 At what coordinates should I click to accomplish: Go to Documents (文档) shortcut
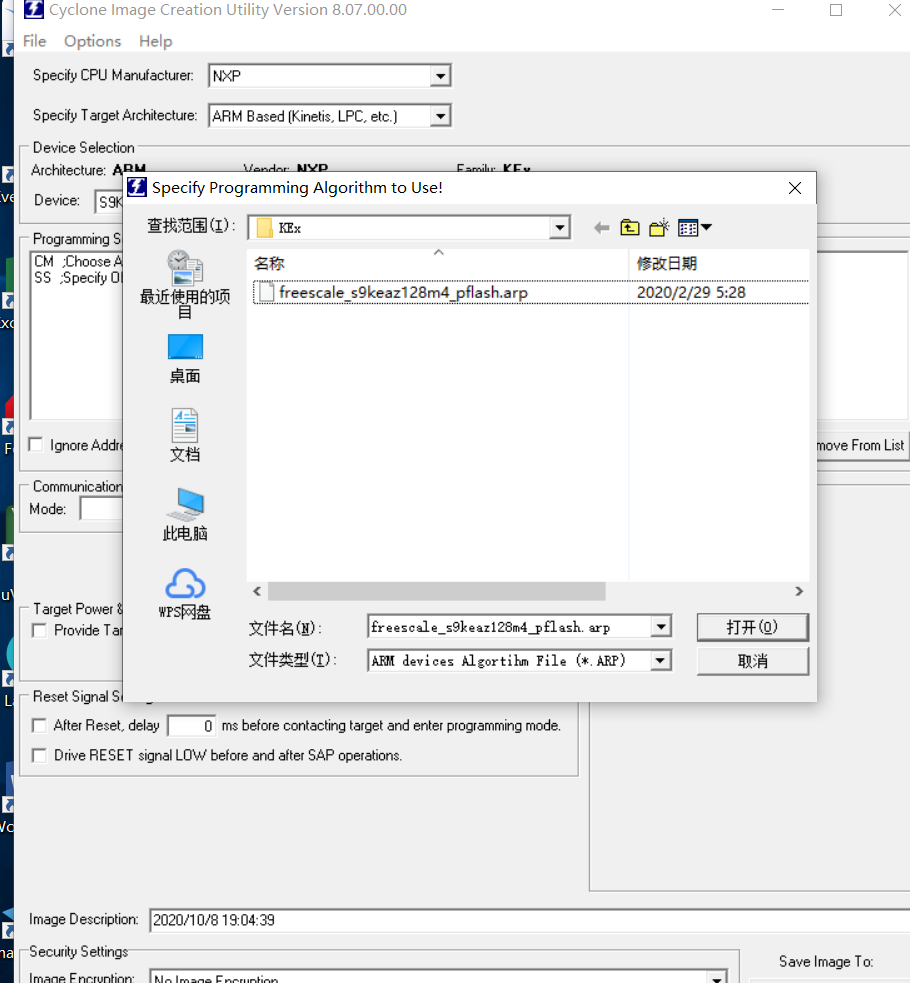click(x=185, y=435)
